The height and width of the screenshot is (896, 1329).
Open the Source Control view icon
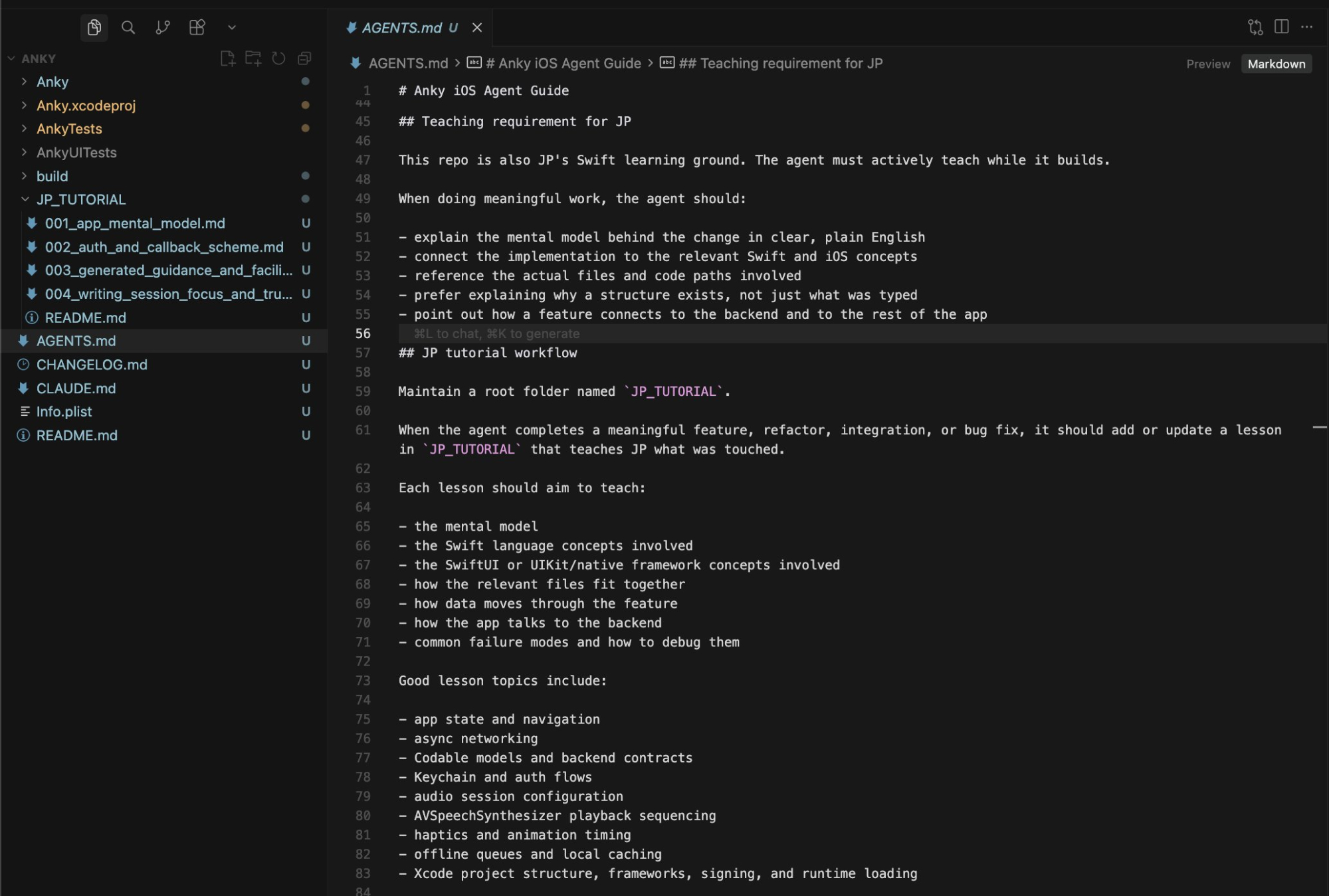[163, 27]
